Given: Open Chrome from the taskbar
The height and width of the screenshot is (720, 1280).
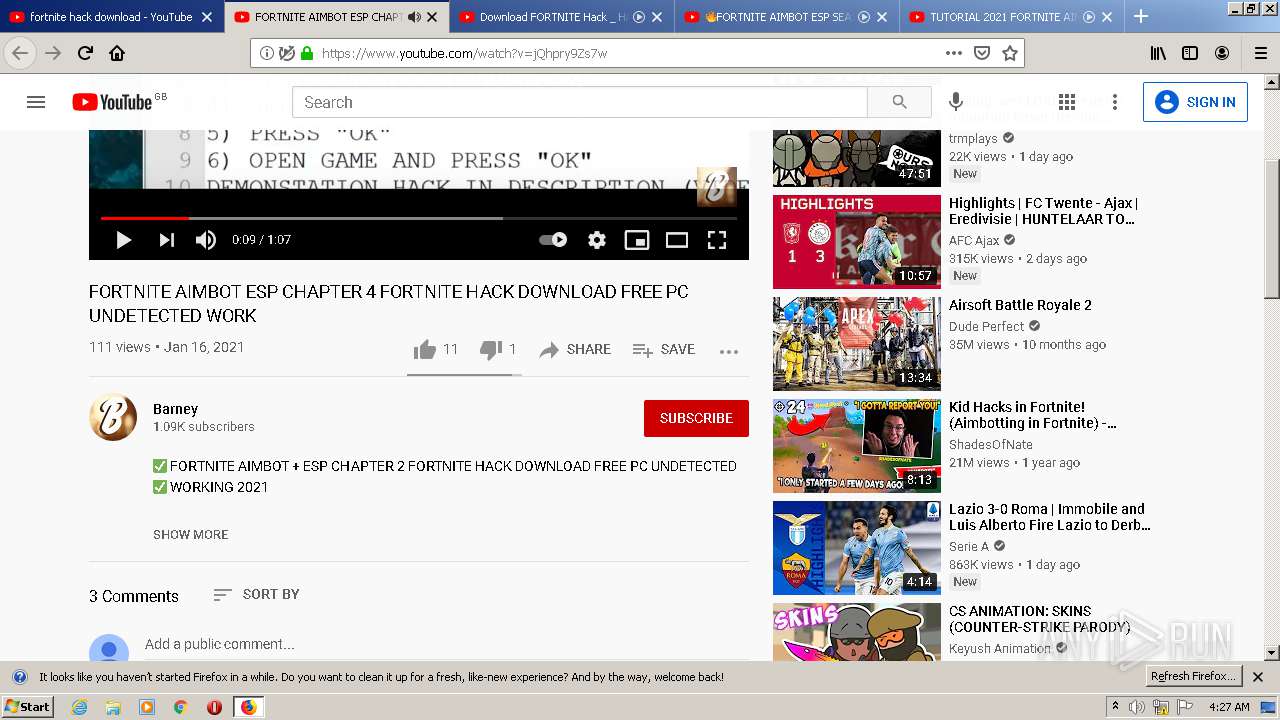Looking at the screenshot, I should point(180,707).
